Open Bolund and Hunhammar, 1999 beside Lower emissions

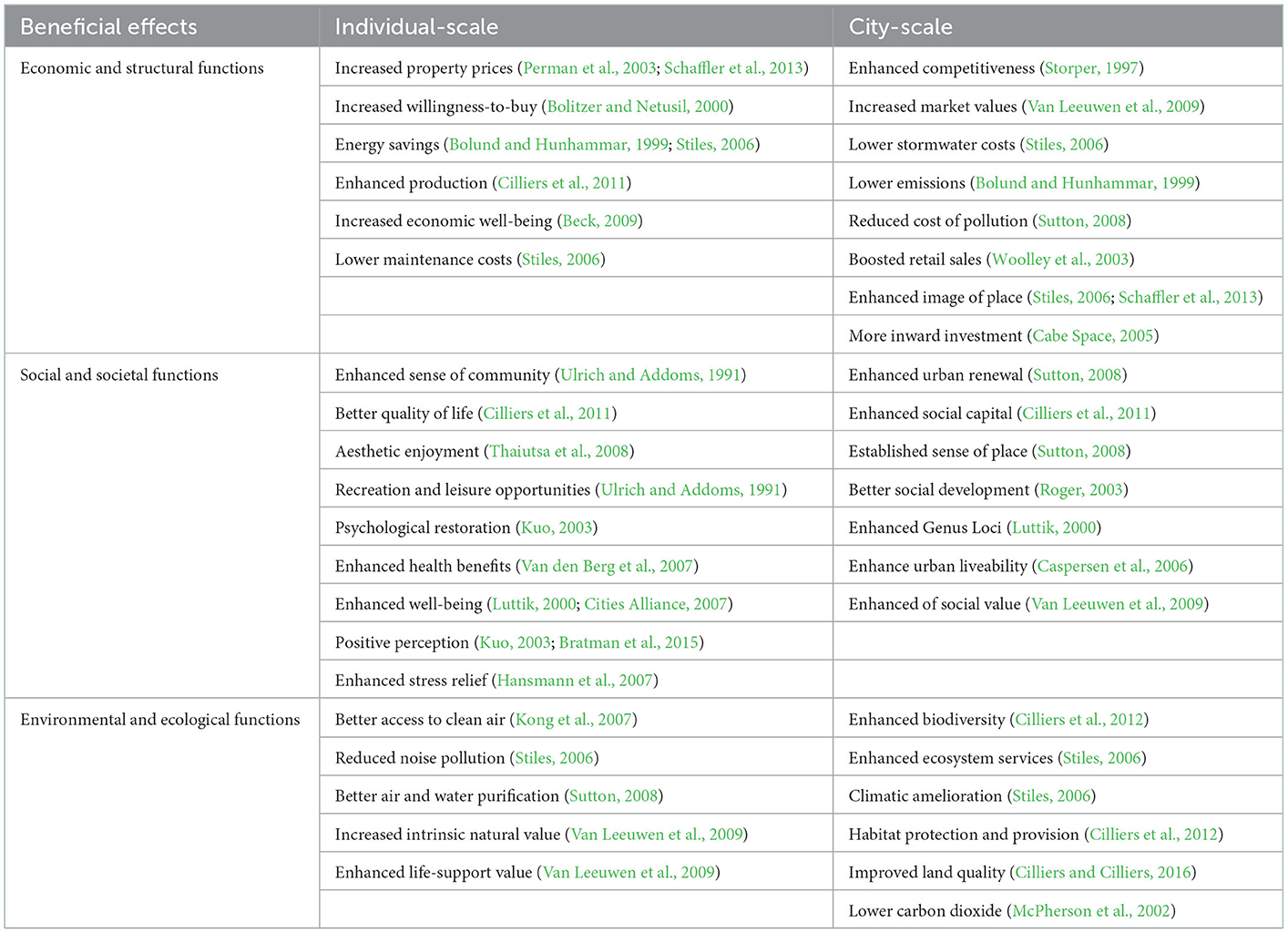pyautogui.click(x=1085, y=183)
